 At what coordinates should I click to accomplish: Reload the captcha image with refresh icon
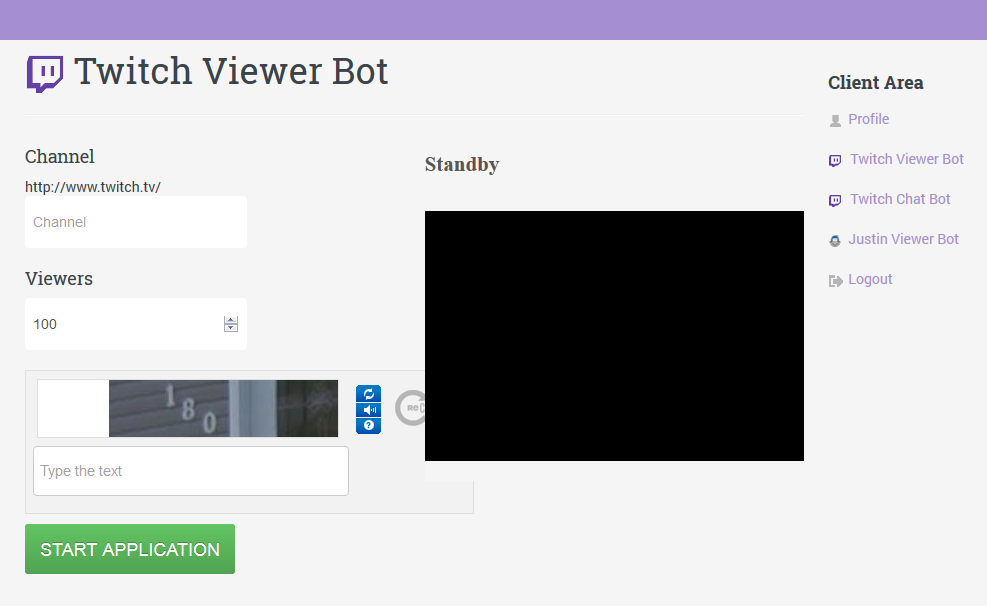click(368, 393)
